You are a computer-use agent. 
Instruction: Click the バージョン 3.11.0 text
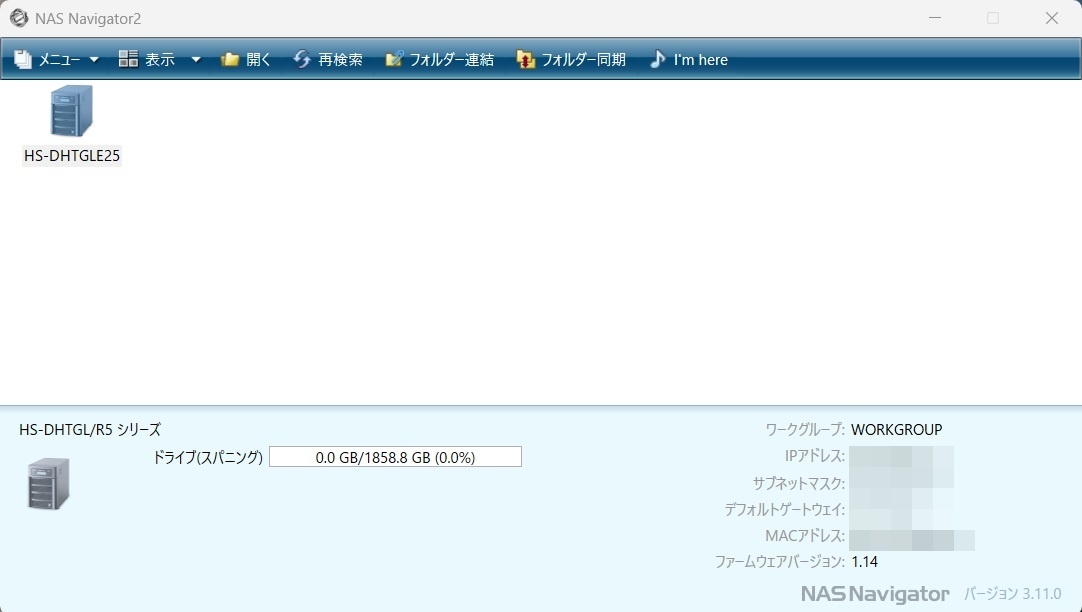pos(1012,593)
